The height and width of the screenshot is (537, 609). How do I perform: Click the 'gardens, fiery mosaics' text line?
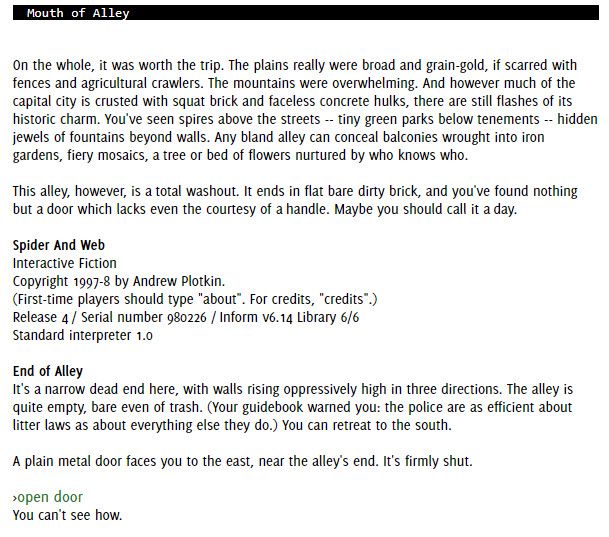tap(240, 155)
